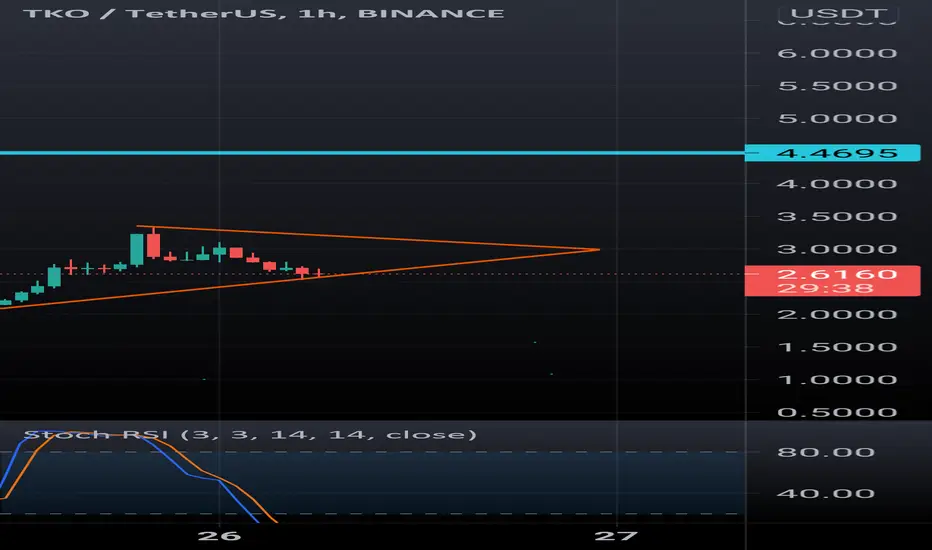Click the Stoch RSI indicator legend
This screenshot has width=932, height=550.
pos(250,435)
